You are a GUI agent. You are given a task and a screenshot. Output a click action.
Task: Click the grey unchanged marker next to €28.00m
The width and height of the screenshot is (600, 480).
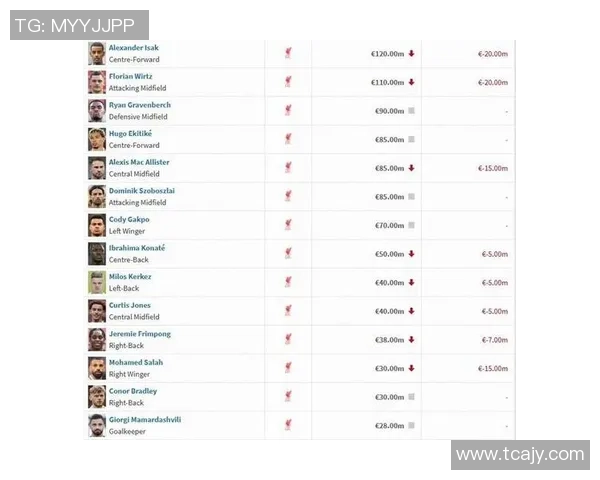coord(411,426)
